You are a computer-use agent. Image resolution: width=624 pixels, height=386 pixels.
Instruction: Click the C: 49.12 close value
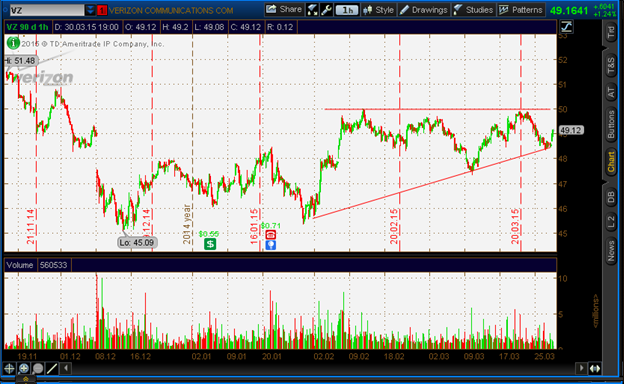click(x=246, y=27)
